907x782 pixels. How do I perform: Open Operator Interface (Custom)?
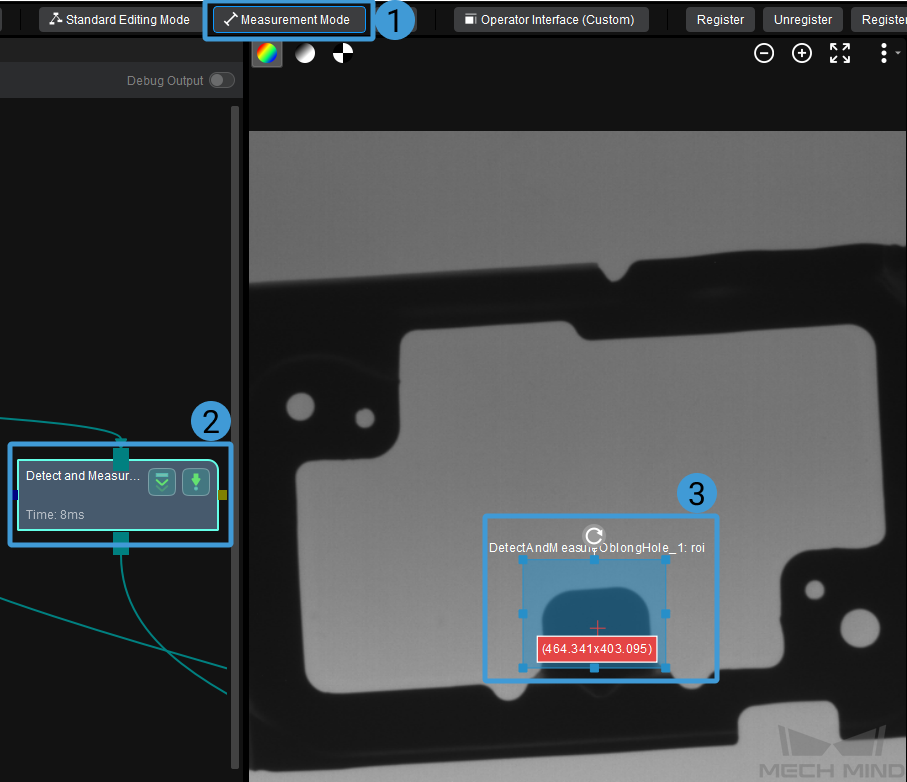coord(551,20)
